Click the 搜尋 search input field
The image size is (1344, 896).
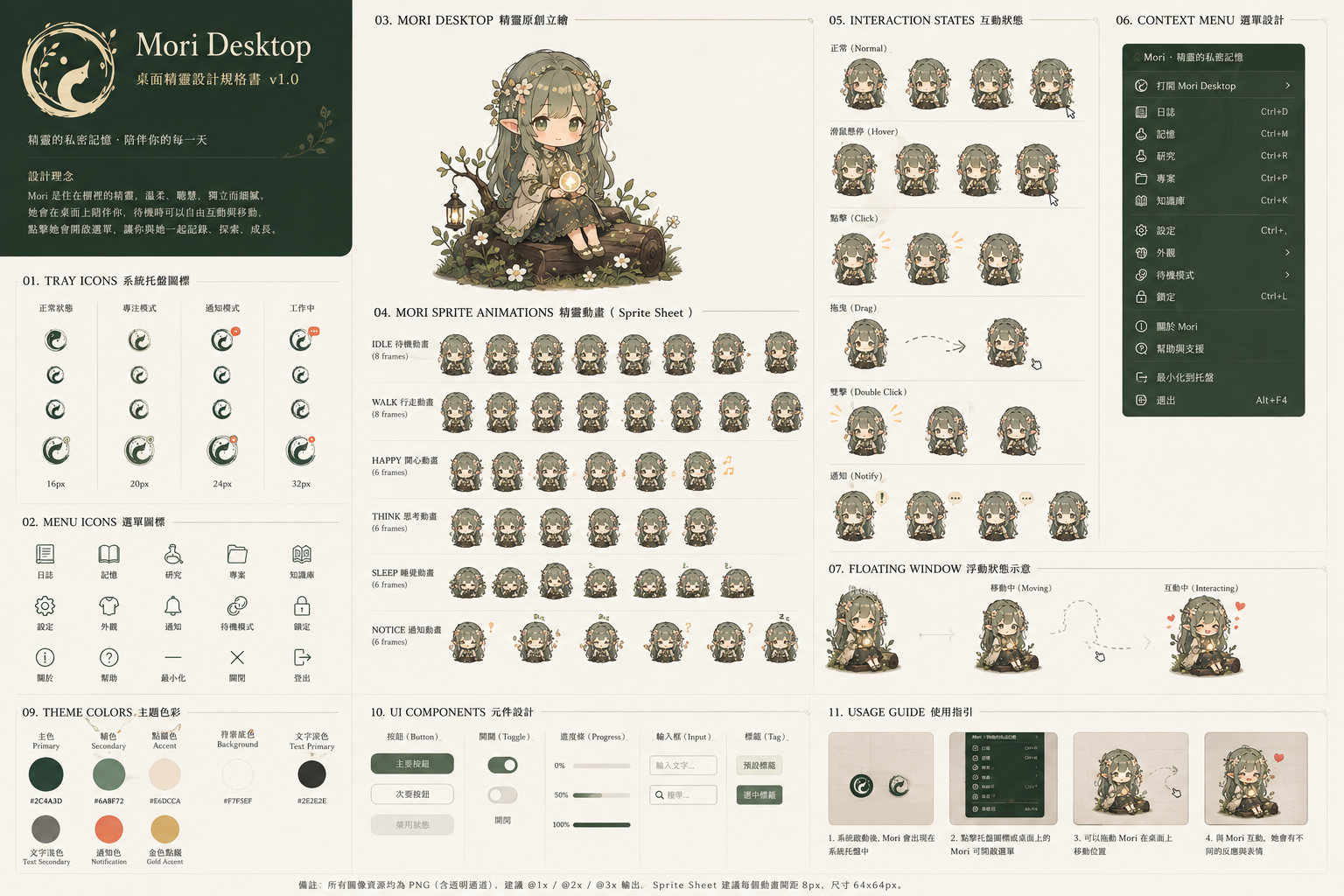pos(683,795)
